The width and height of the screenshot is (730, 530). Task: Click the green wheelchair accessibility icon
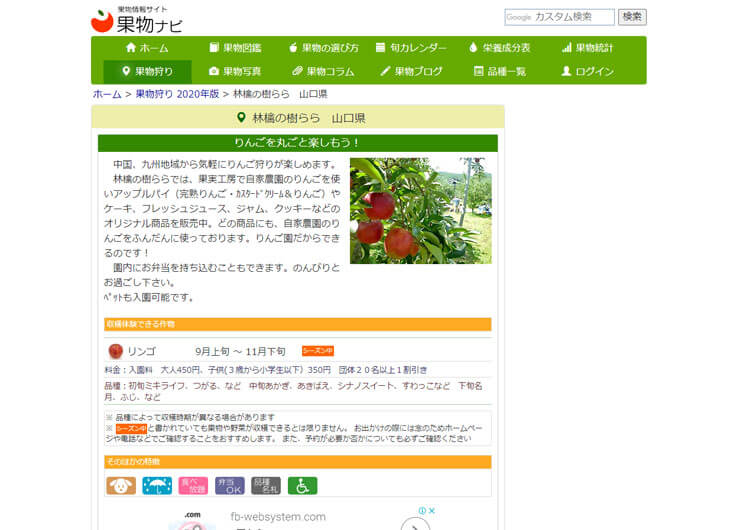click(302, 486)
